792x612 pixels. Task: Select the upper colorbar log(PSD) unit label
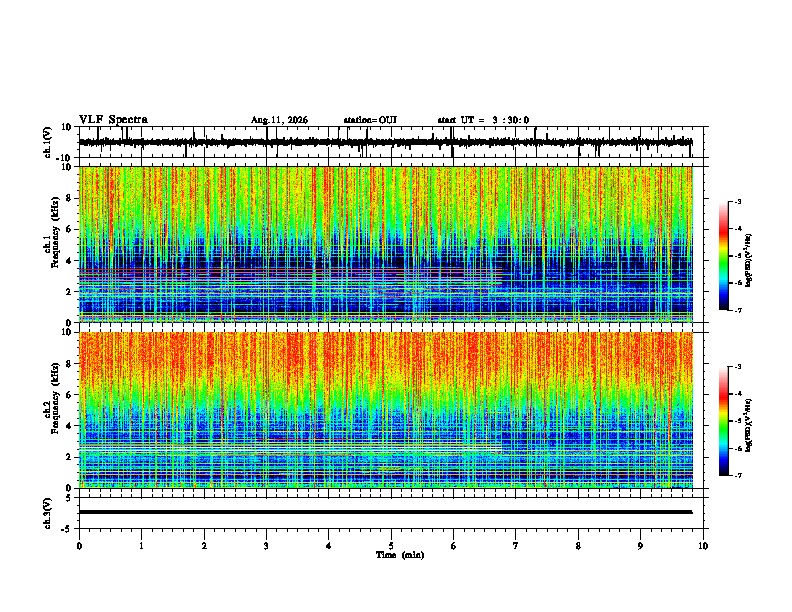coord(748,261)
